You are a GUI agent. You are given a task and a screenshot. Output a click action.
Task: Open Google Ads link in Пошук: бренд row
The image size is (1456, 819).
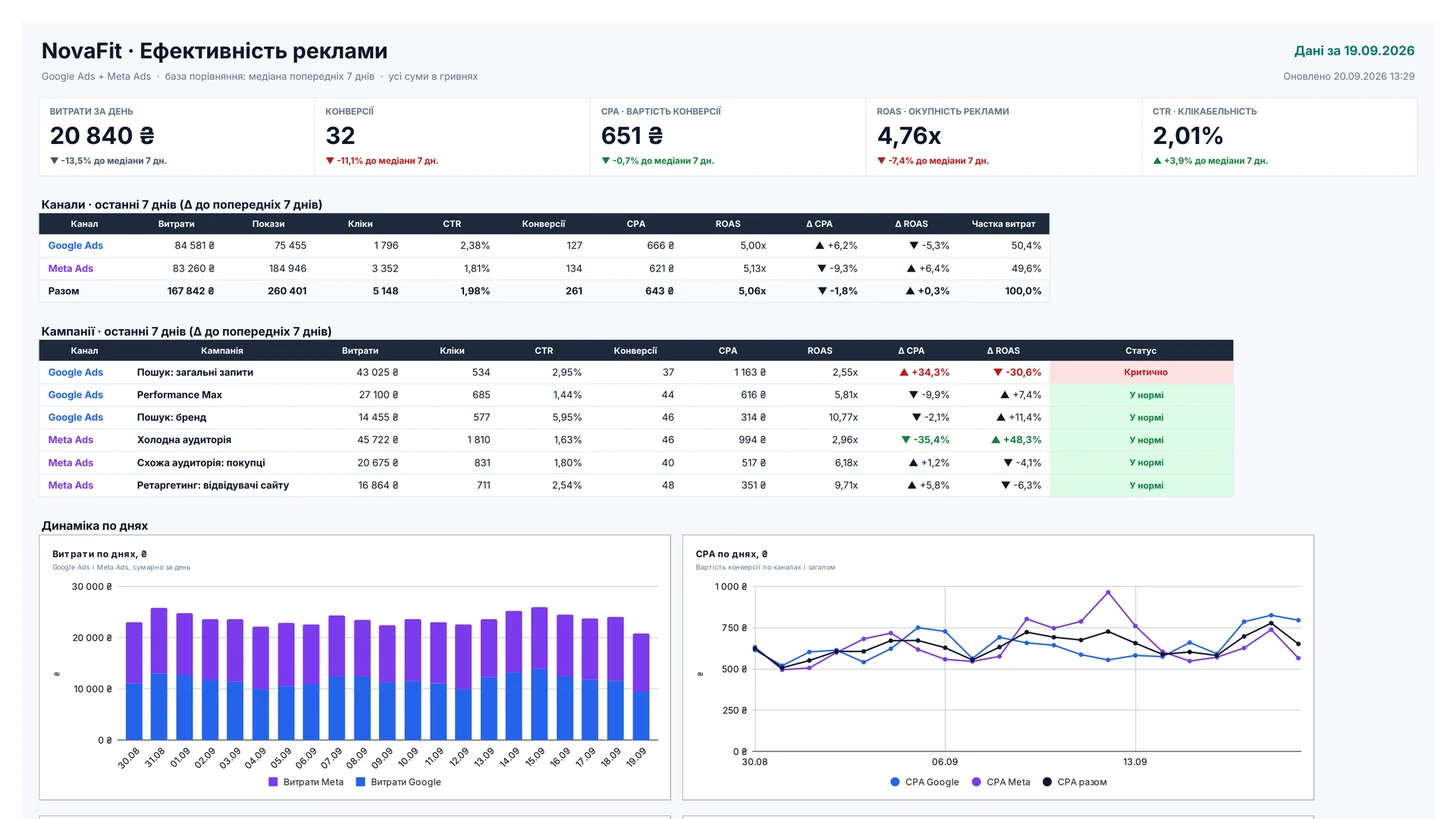[x=75, y=417]
